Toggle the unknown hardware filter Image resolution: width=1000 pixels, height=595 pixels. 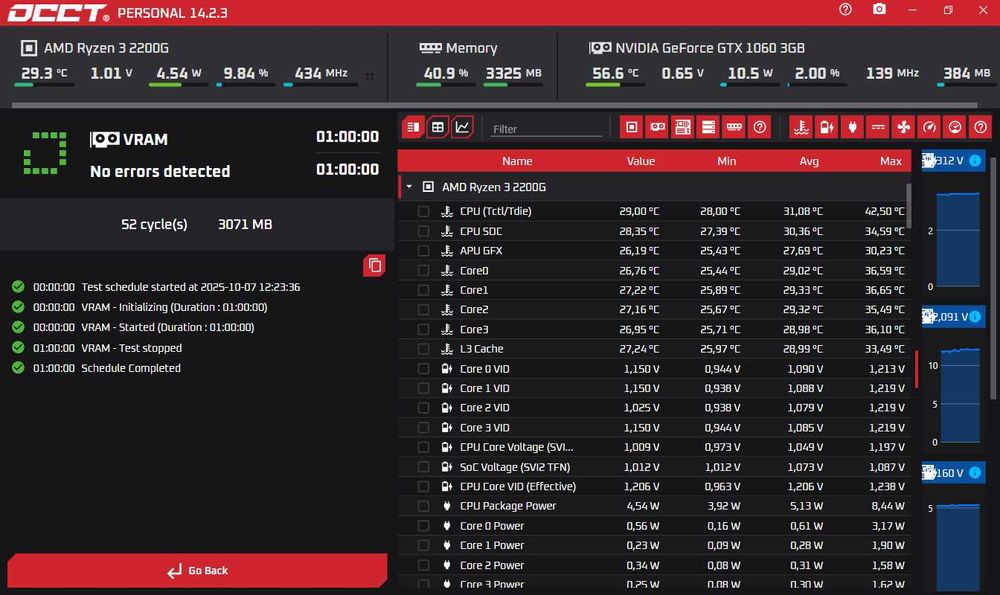[x=760, y=128]
